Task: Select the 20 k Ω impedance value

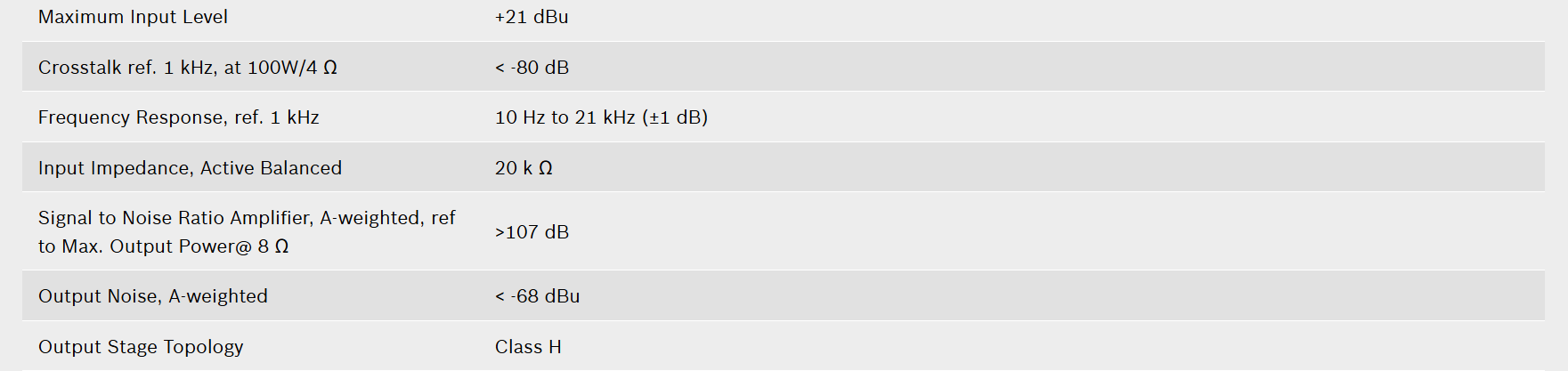Action: pos(524,168)
